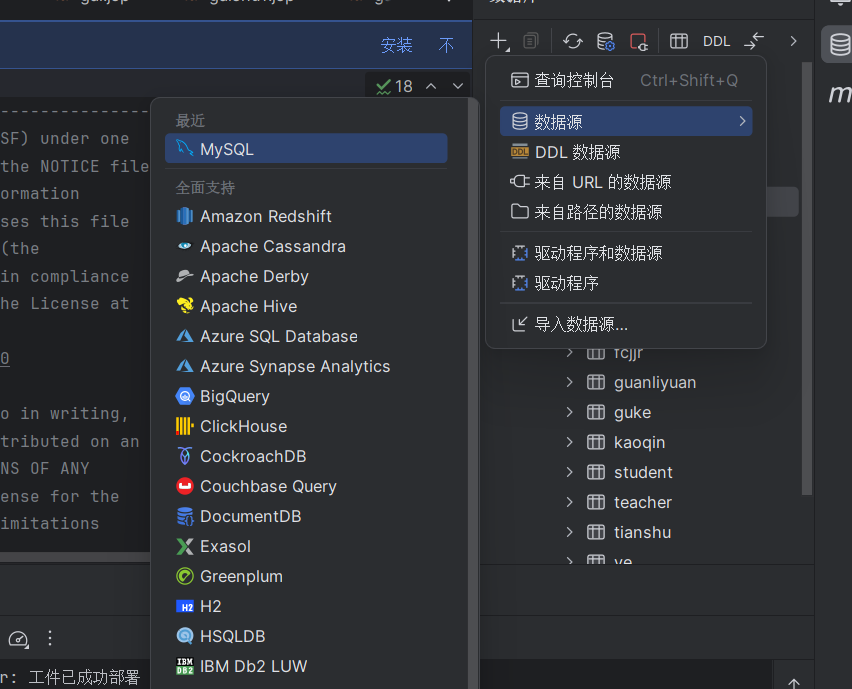852x689 pixels.
Task: Expand the student table node
Action: (x=569, y=472)
